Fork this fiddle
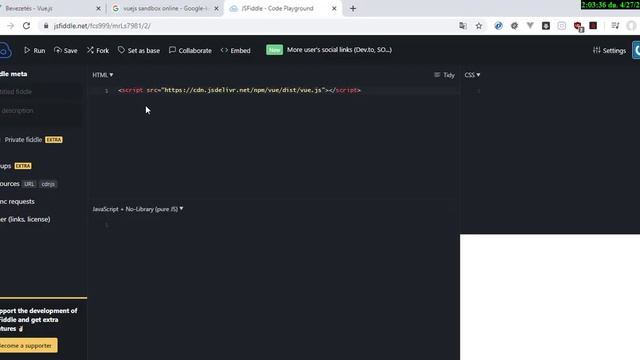This screenshot has height=360, width=640. [x=98, y=50]
